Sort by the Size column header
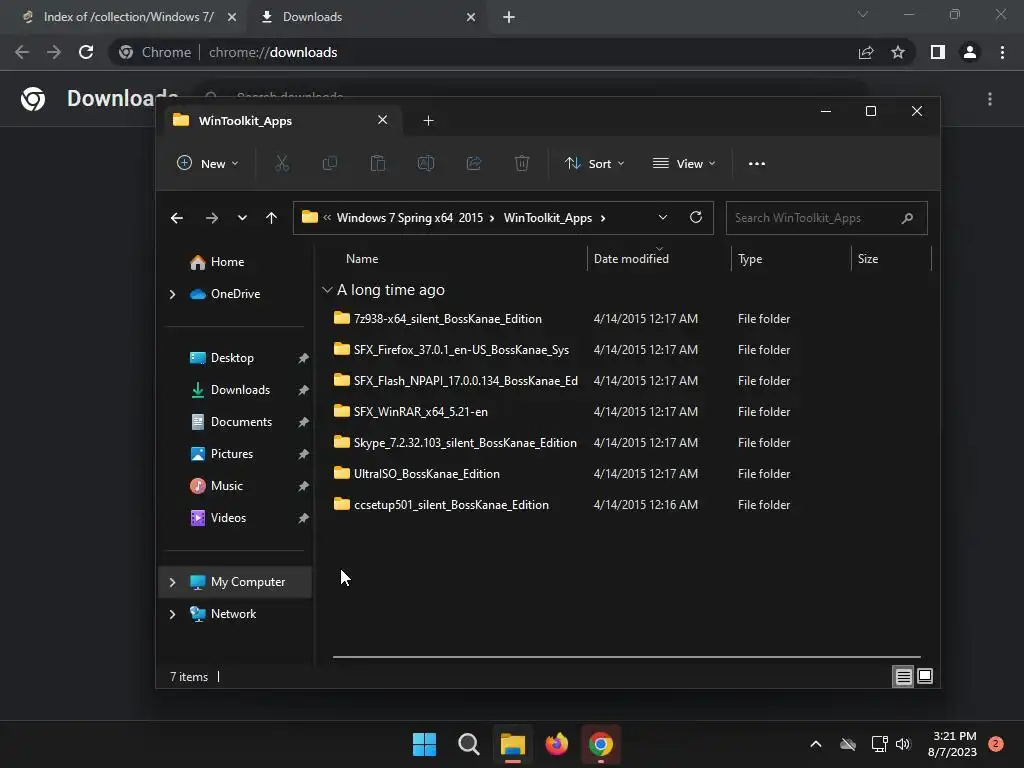 point(867,259)
